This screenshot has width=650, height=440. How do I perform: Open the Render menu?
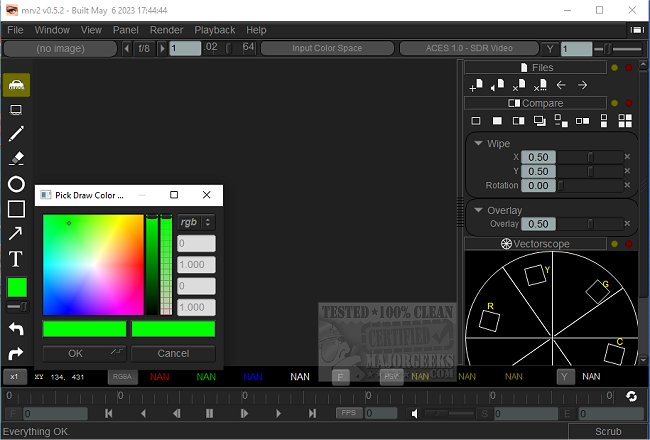pyautogui.click(x=166, y=30)
